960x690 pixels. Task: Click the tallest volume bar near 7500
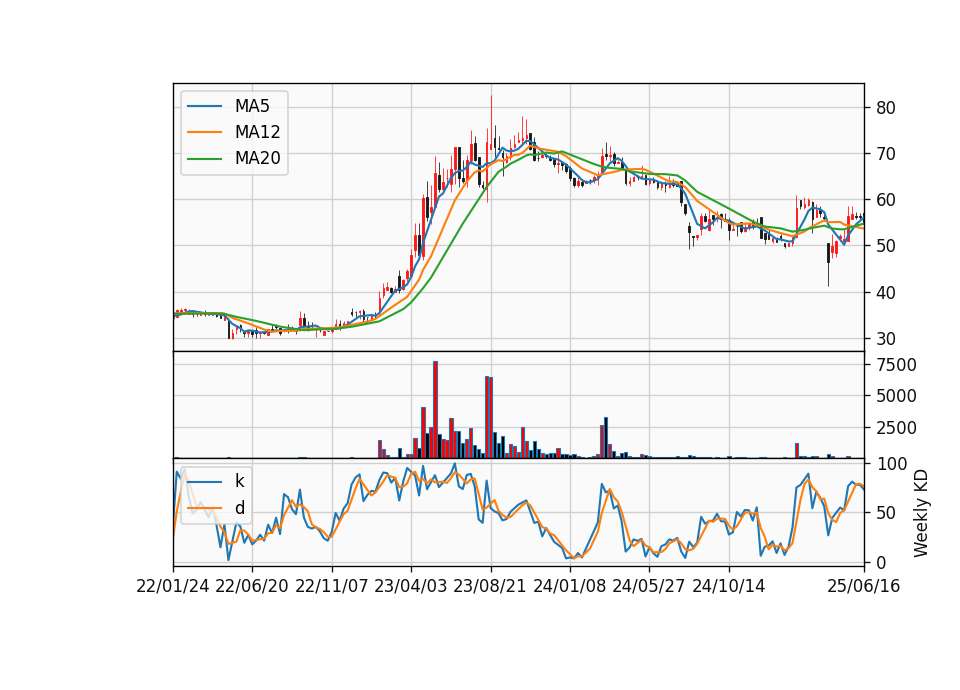(435, 410)
